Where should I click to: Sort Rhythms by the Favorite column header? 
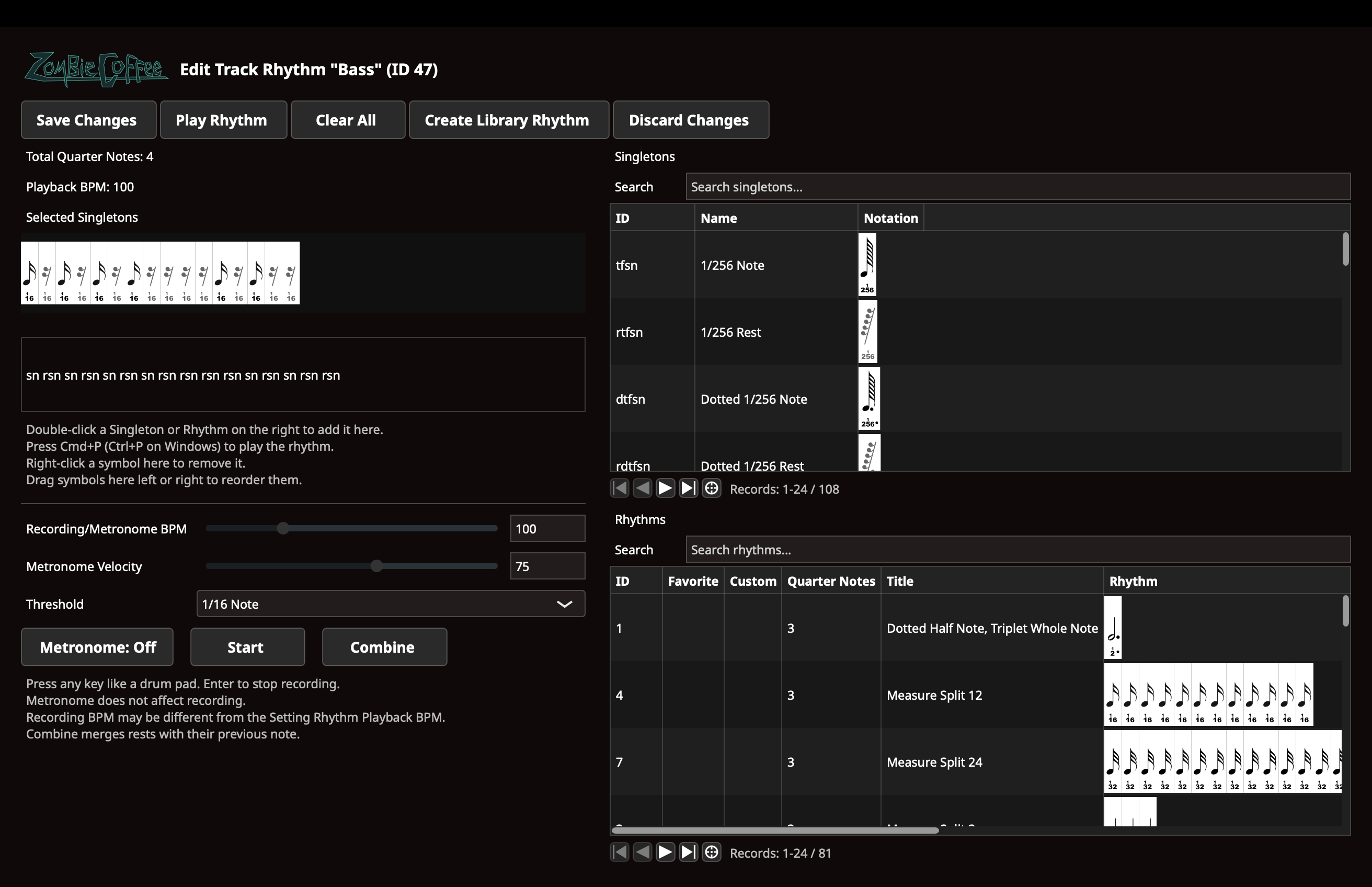tap(693, 581)
